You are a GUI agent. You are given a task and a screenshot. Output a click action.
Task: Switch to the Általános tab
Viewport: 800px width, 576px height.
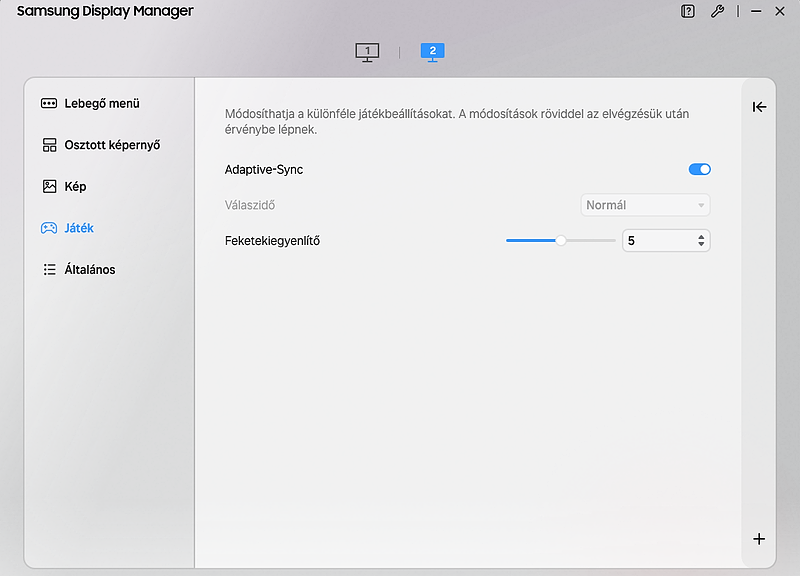(x=90, y=270)
